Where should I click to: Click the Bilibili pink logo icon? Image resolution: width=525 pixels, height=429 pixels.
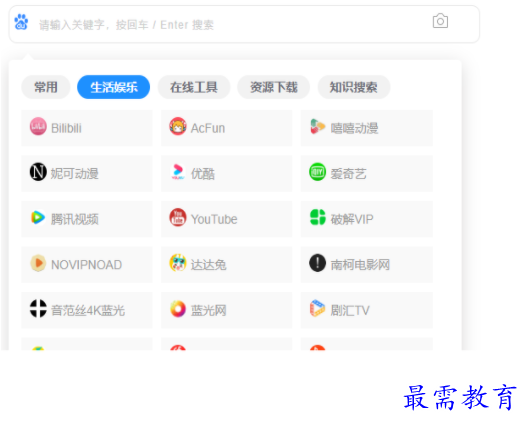38,126
